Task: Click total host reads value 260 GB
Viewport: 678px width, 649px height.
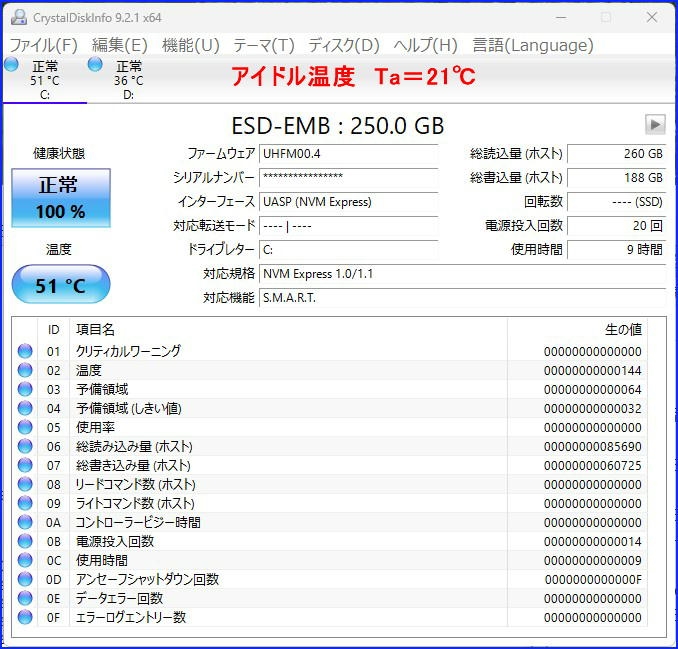Action: click(x=616, y=153)
